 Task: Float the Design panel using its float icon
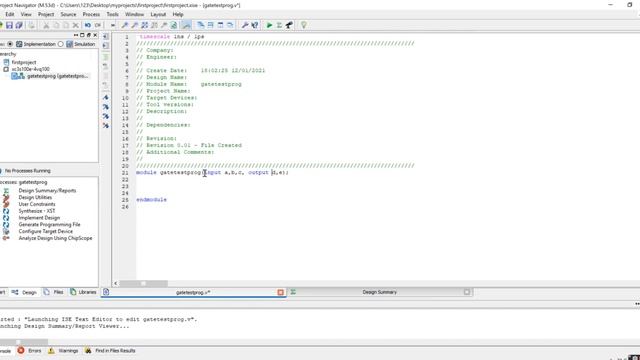pyautogui.click(x=89, y=35)
